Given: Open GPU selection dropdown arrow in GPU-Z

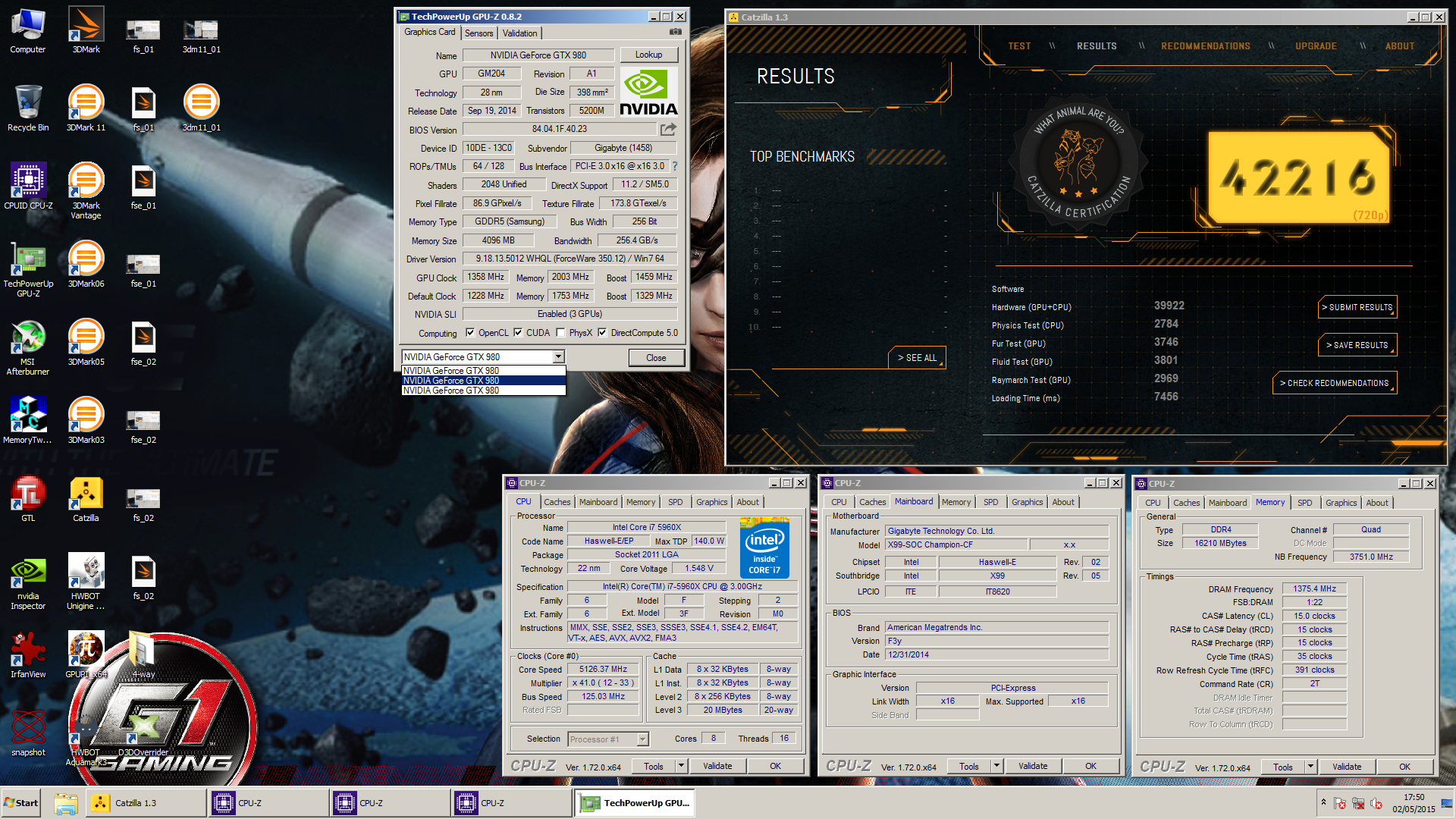Looking at the screenshot, I should [x=558, y=356].
